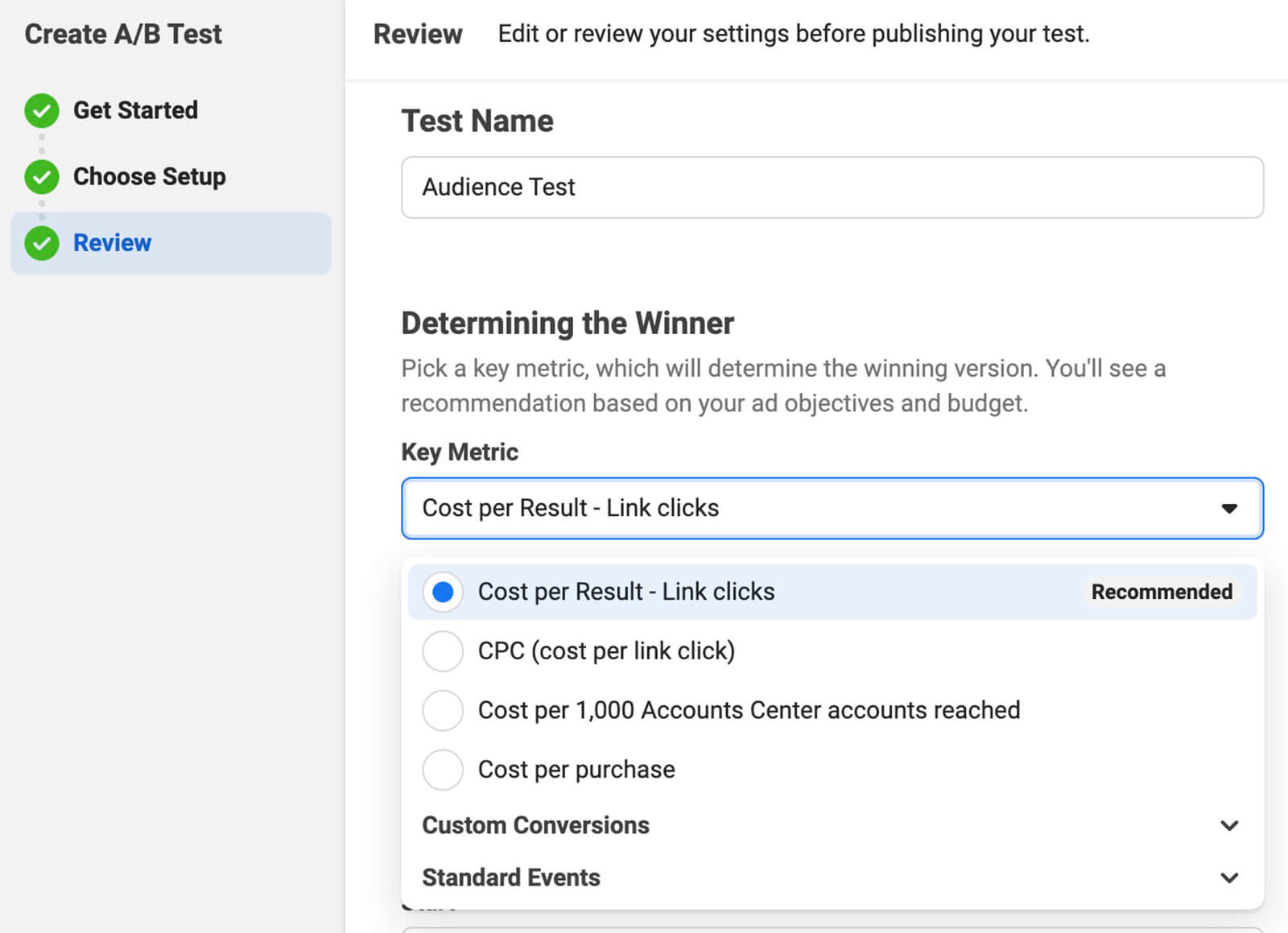Select the Cost per purchase radio button
Image resolution: width=1288 pixels, height=933 pixels.
tap(443, 770)
